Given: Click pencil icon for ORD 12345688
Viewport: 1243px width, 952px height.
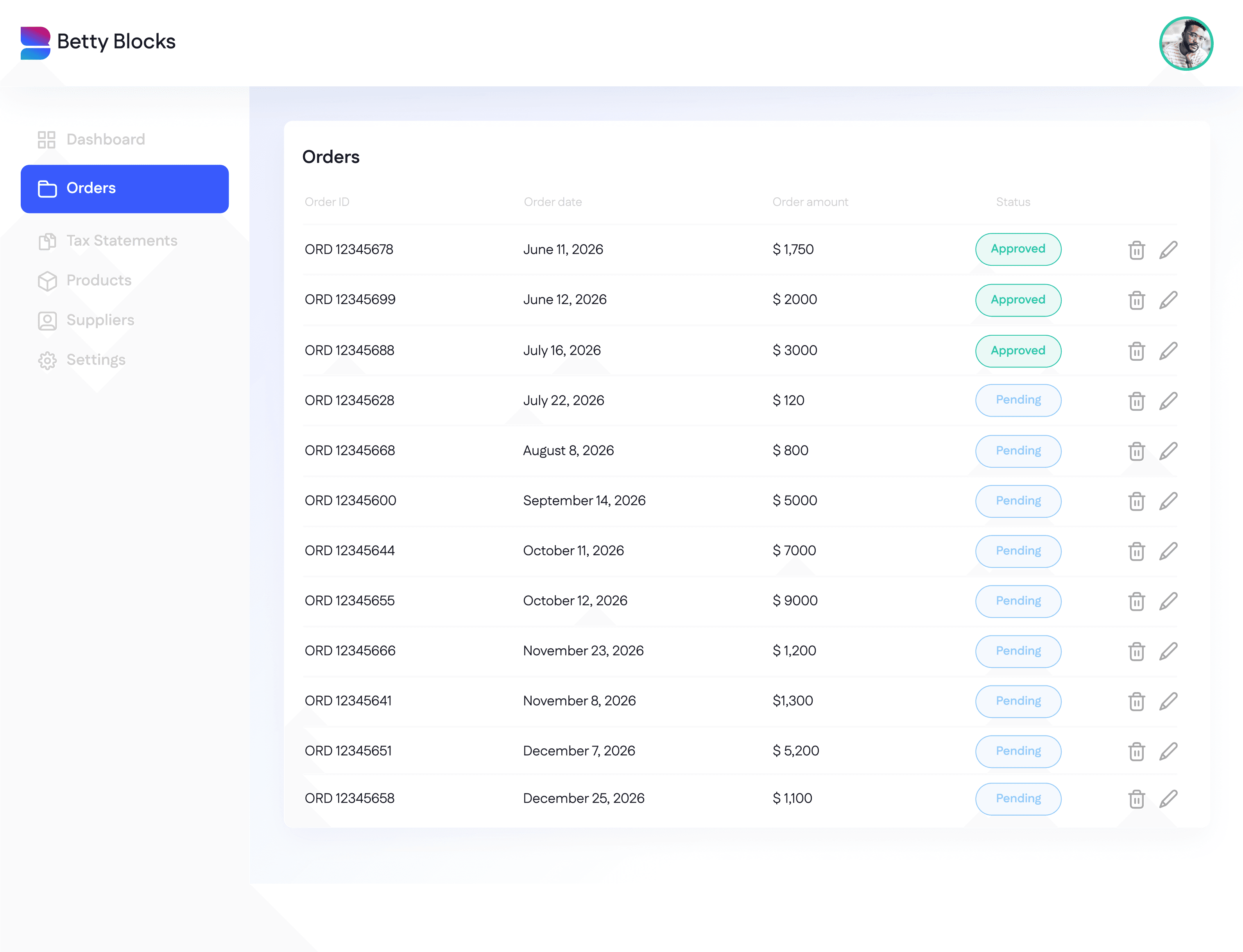Looking at the screenshot, I should [x=1168, y=351].
